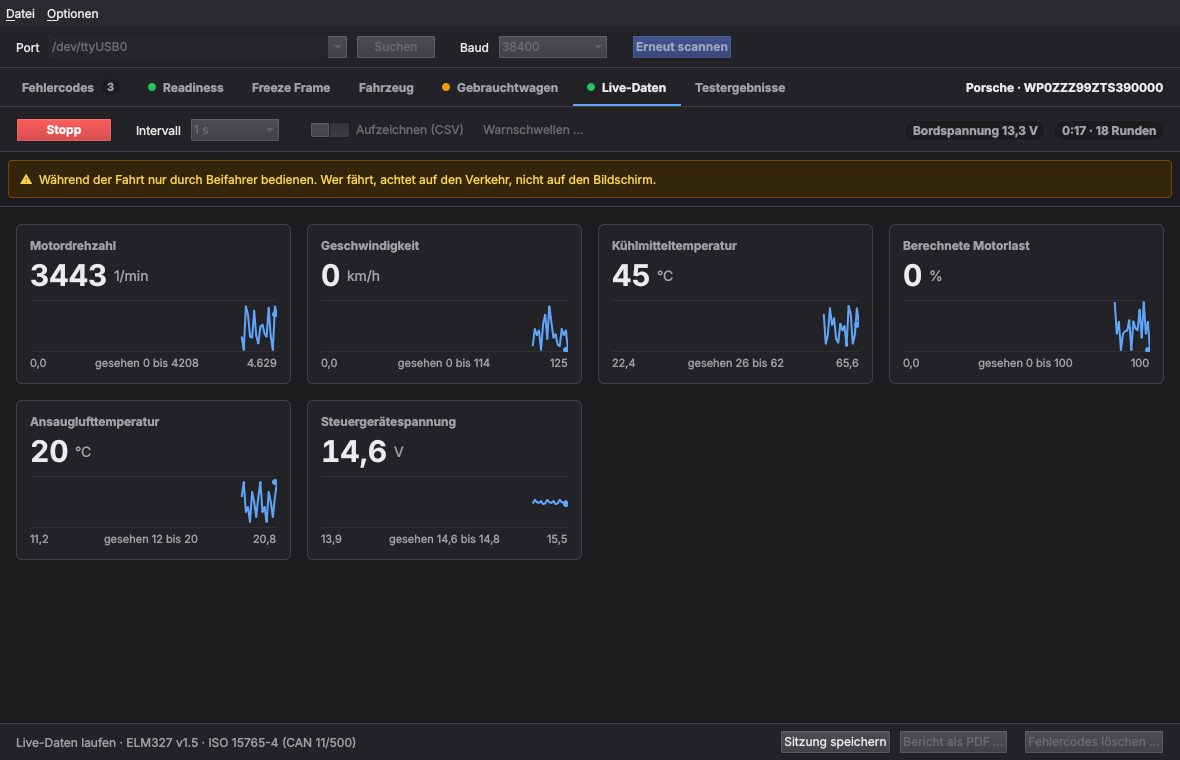Open the Warnschwellen ... dialog
This screenshot has height=760, width=1180.
[533, 130]
